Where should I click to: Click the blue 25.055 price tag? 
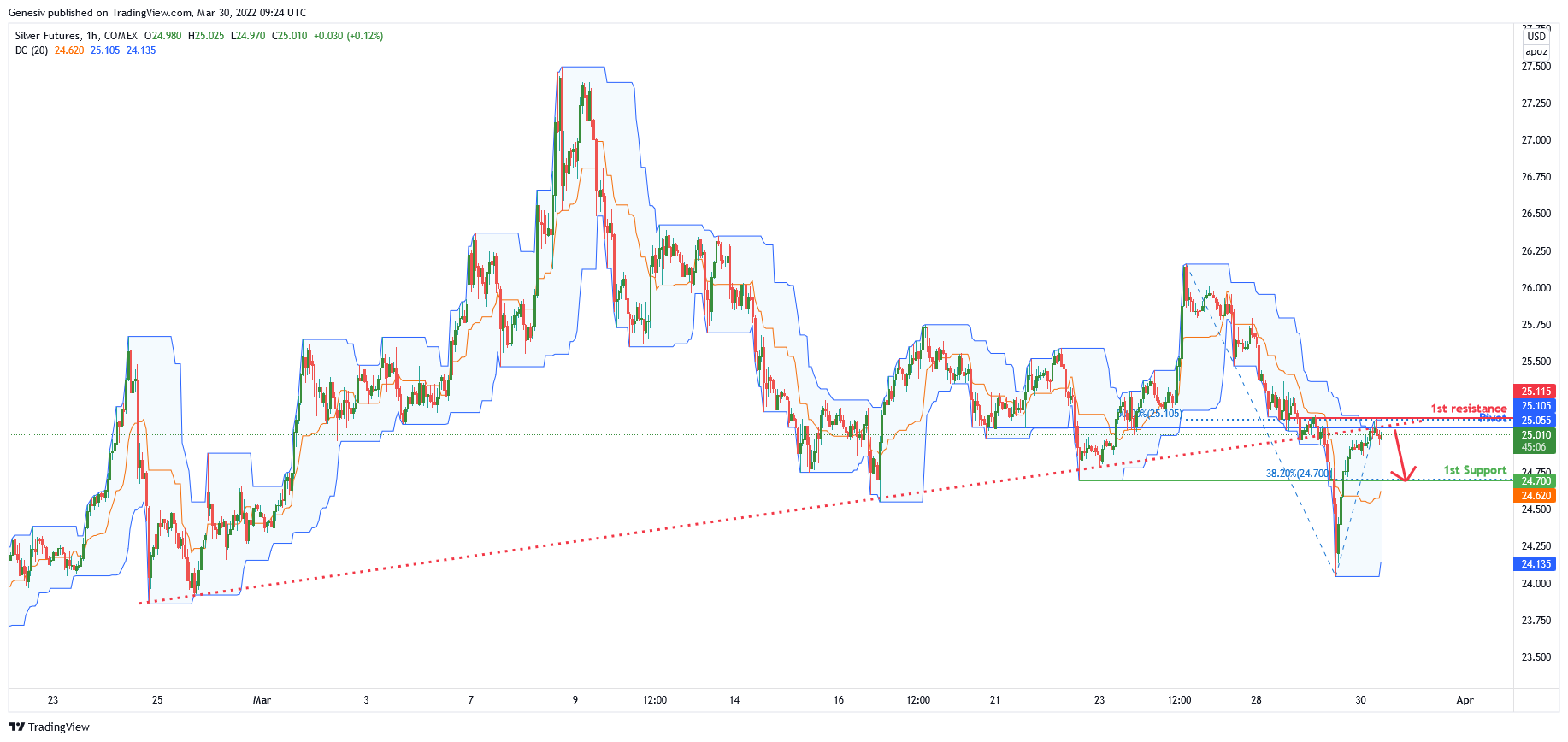click(x=1536, y=420)
